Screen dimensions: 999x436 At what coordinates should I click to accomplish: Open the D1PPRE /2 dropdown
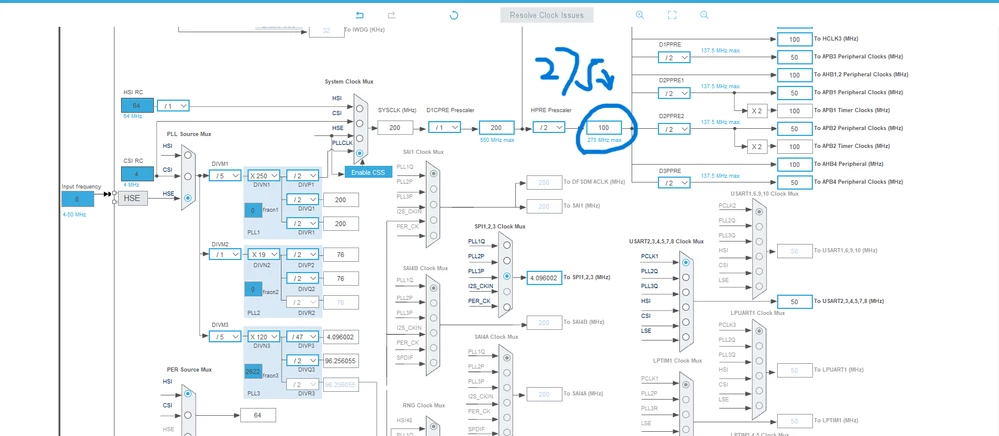click(x=674, y=57)
